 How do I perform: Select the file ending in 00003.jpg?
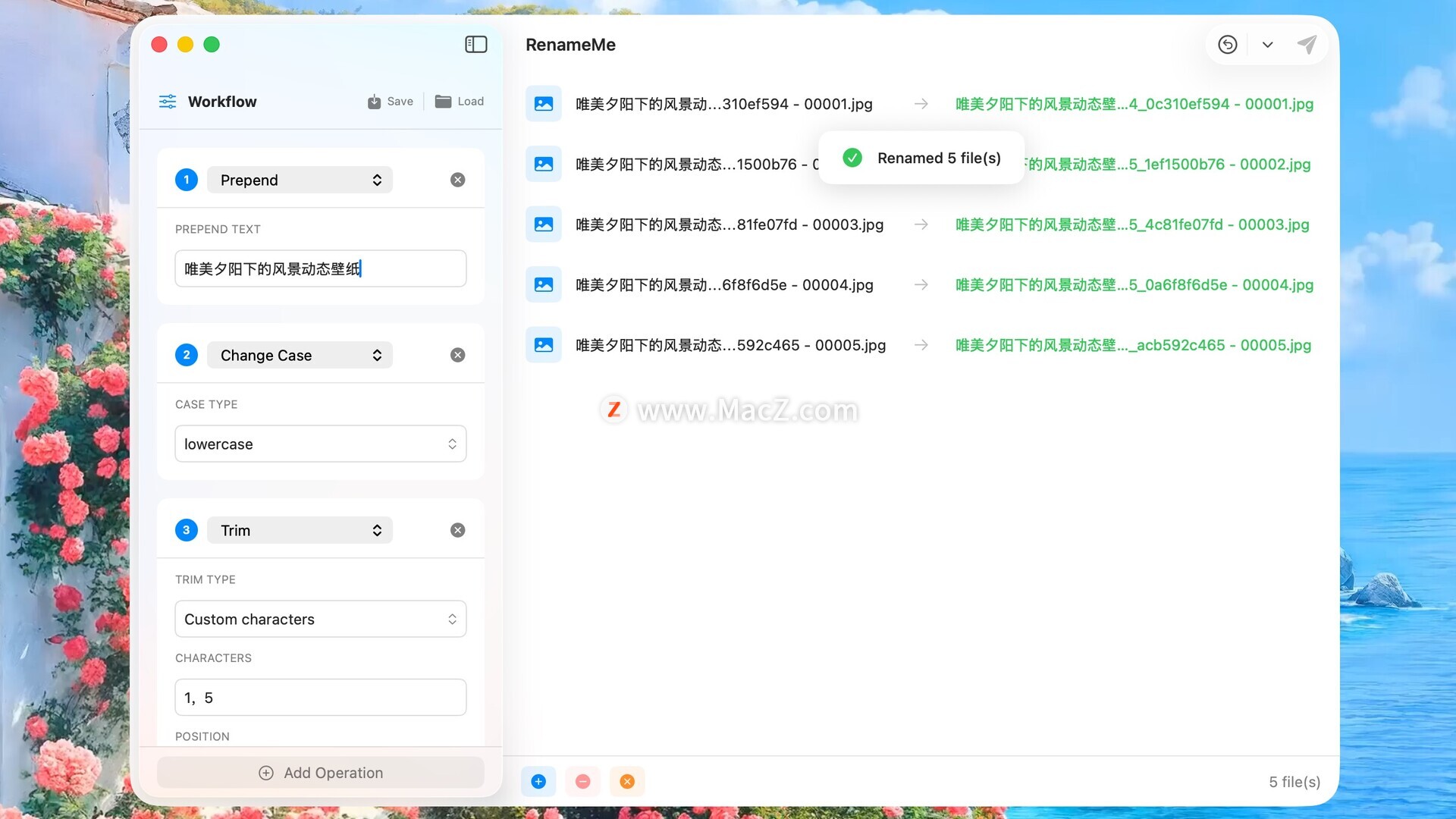click(x=728, y=224)
